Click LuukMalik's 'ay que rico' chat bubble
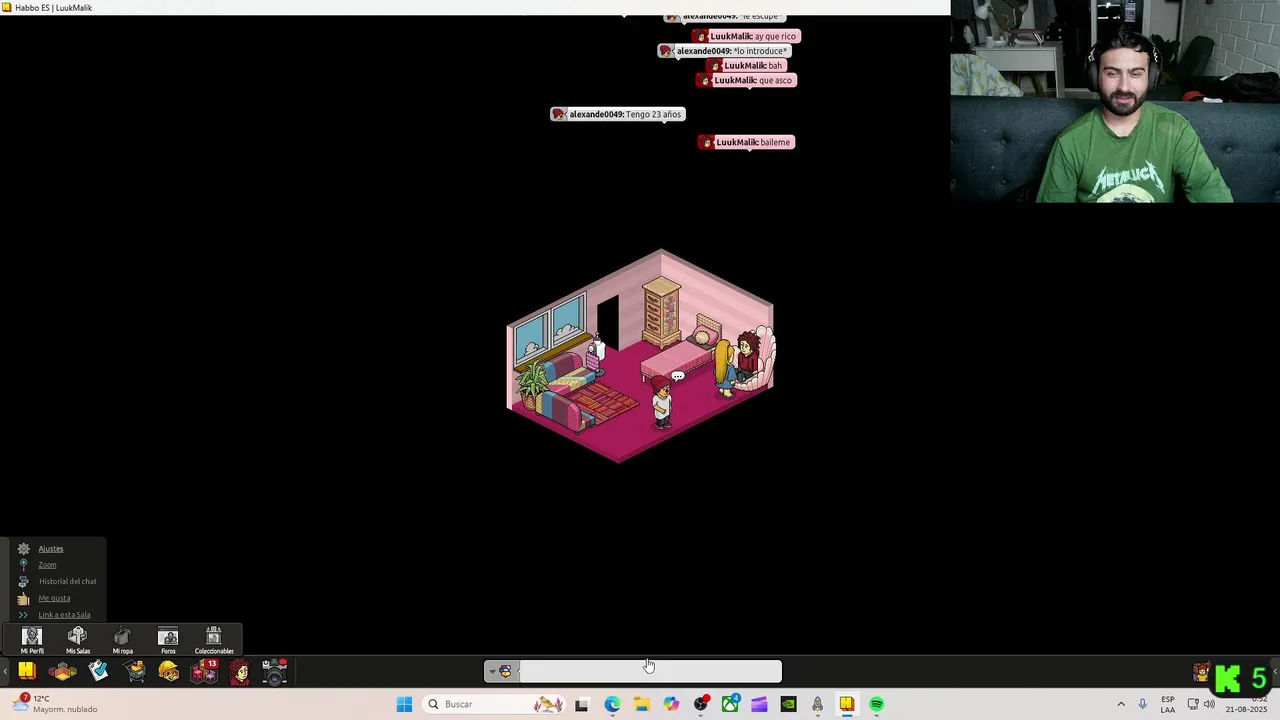Screen dimensions: 1280x720 (x=746, y=36)
